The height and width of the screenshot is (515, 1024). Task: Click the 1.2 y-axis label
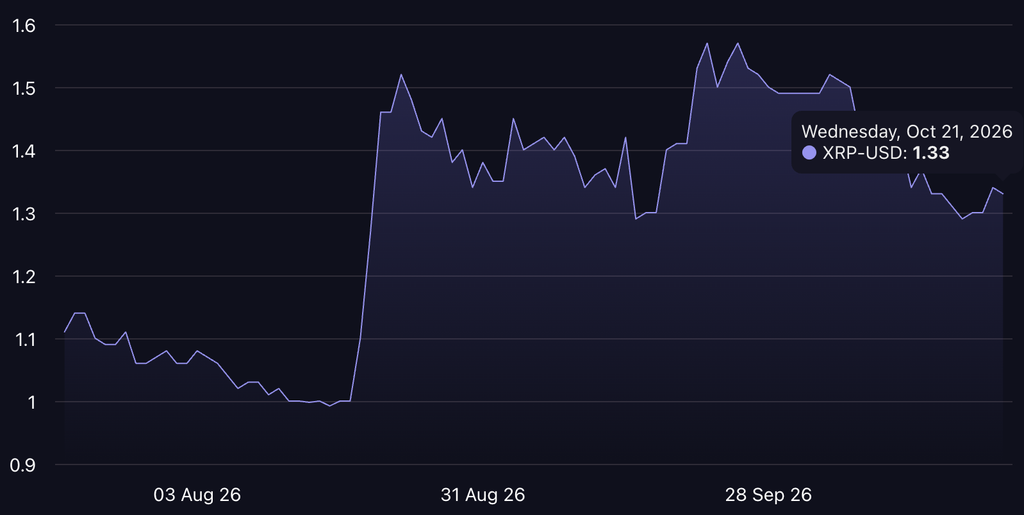pyautogui.click(x=24, y=277)
